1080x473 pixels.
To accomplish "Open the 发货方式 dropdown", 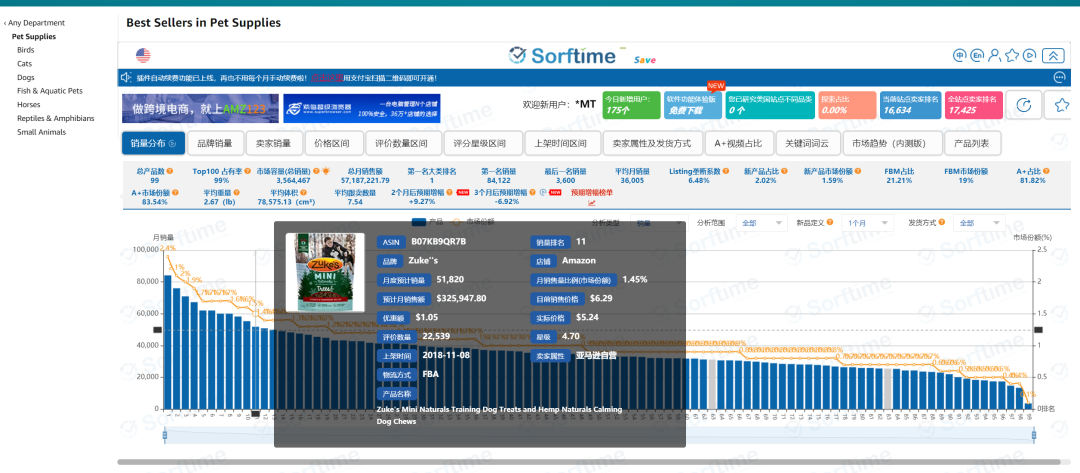I will point(977,223).
